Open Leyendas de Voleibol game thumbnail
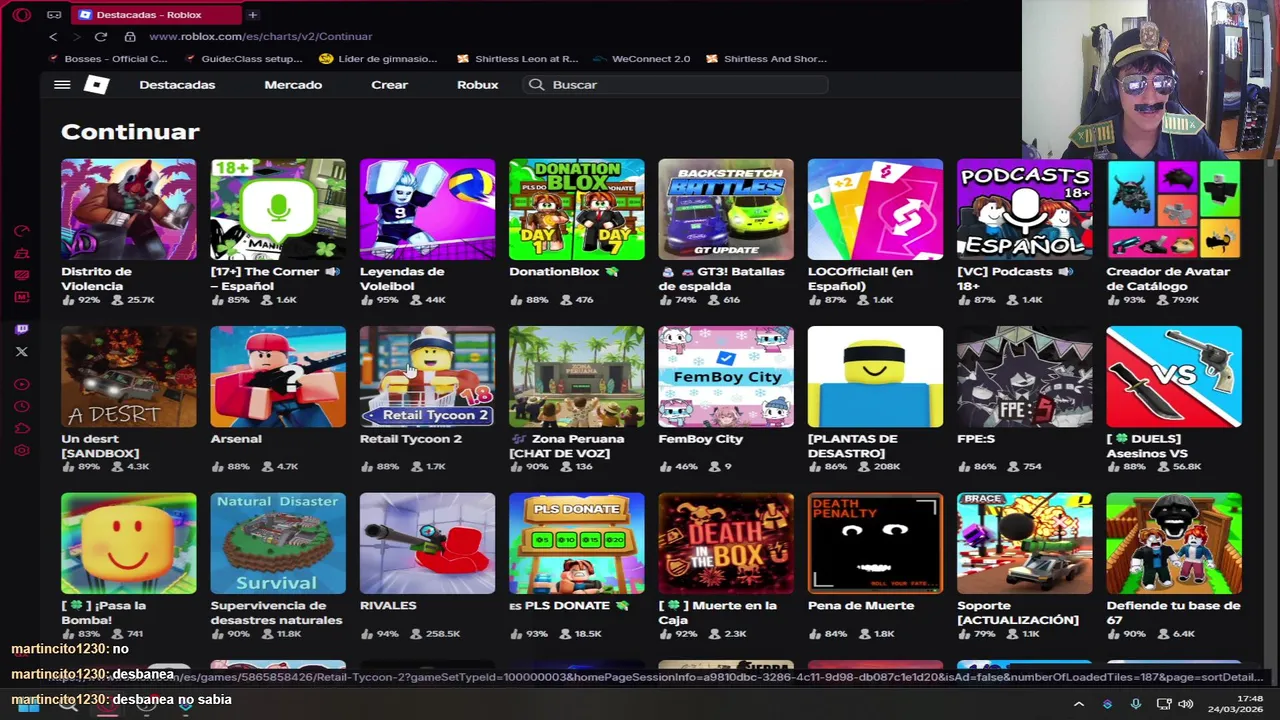The image size is (1280, 720). point(427,209)
